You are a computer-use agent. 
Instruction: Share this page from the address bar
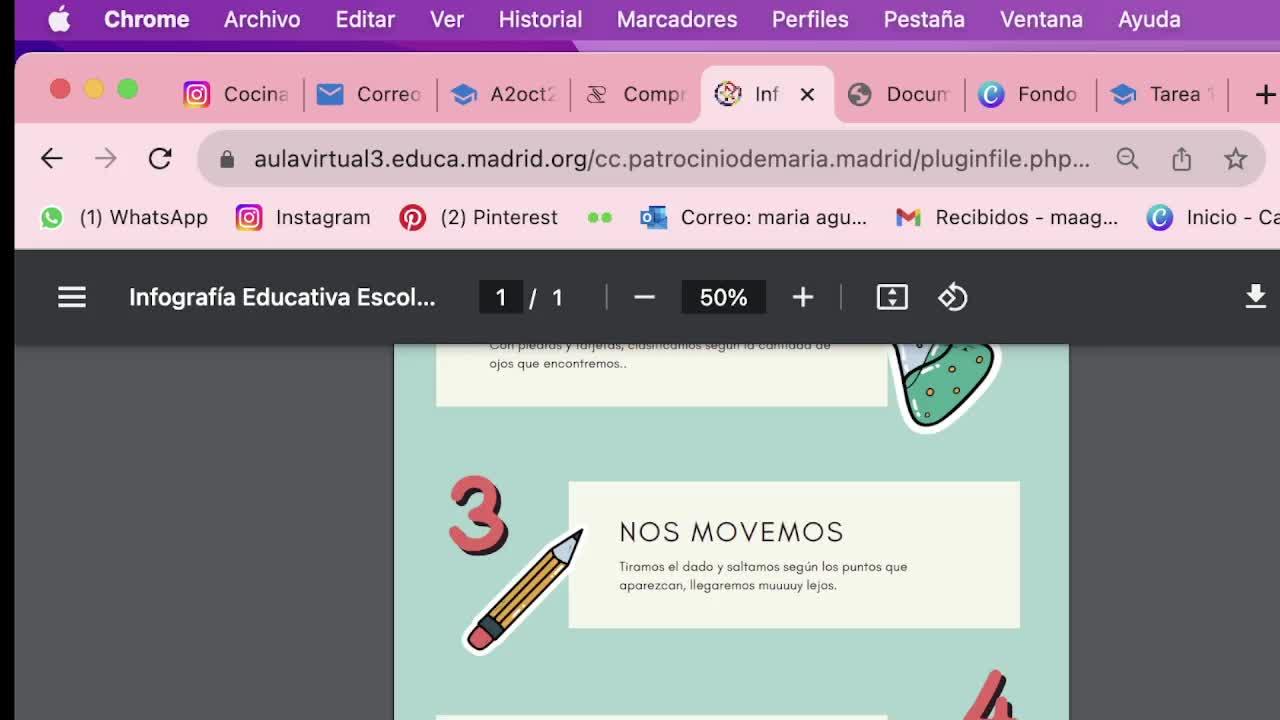pos(1181,159)
